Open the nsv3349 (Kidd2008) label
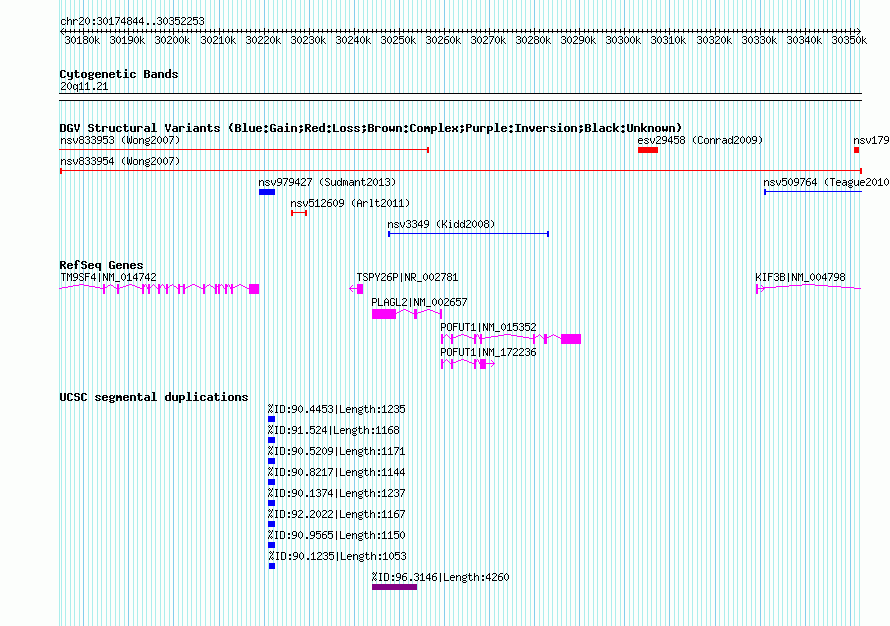 click(441, 224)
